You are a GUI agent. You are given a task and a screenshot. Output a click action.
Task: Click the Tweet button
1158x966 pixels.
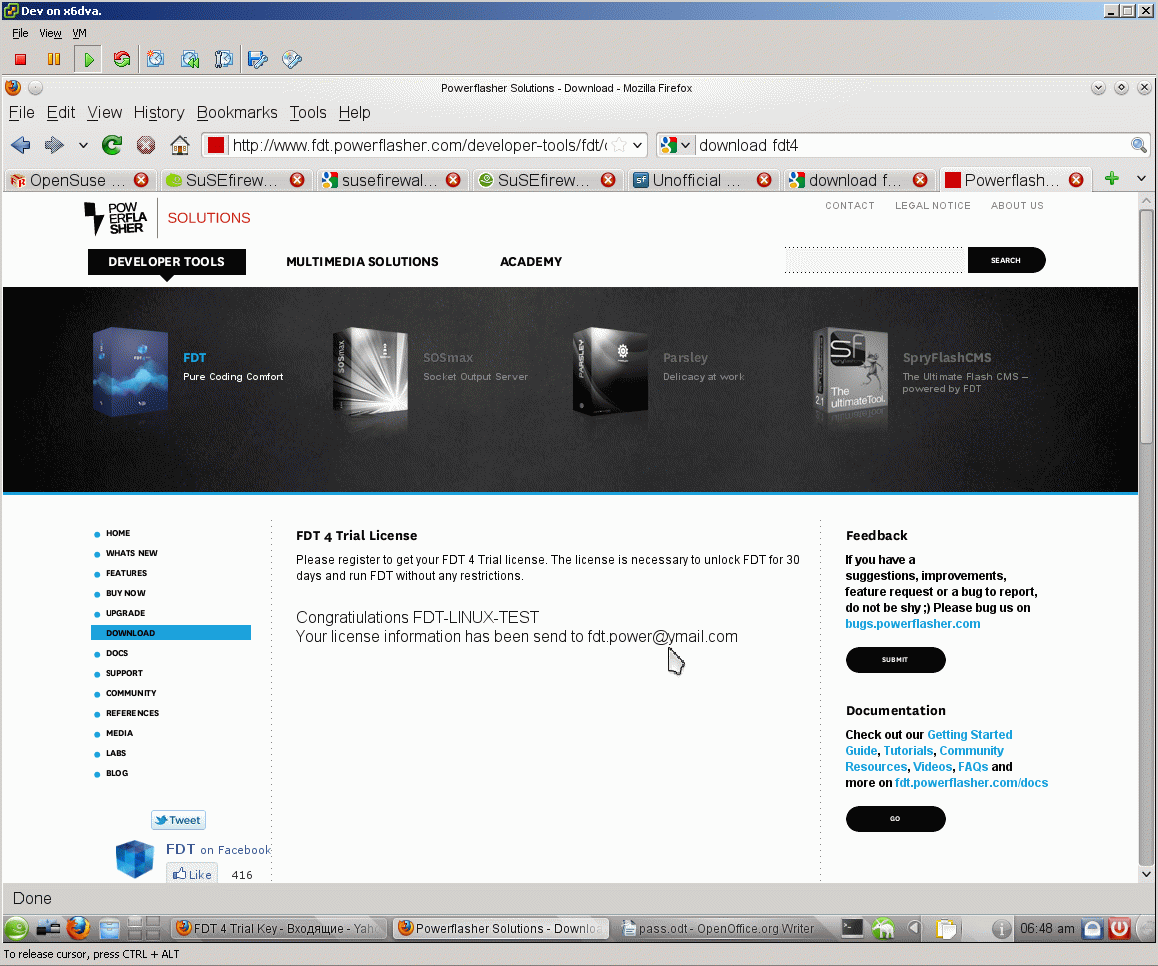coord(178,820)
